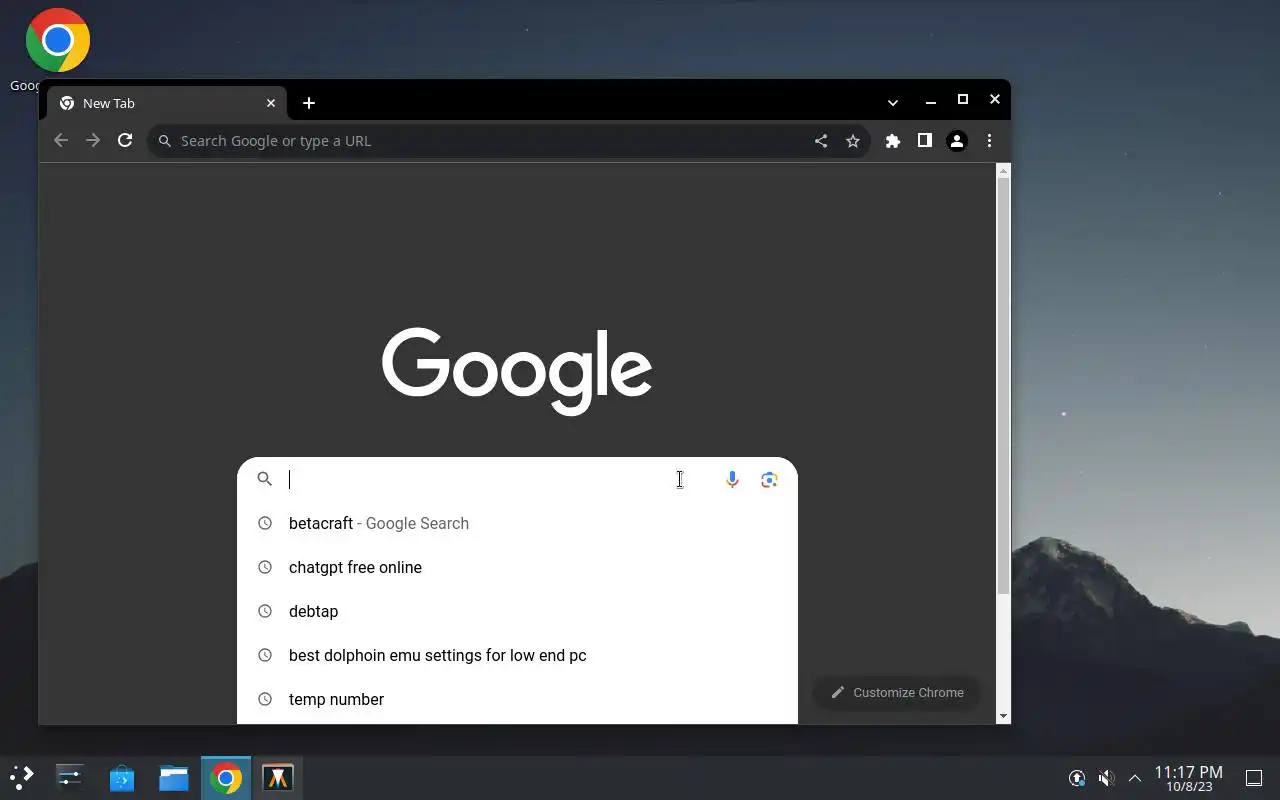Click the Chrome back arrow button
The width and height of the screenshot is (1280, 800).
tap(61, 141)
